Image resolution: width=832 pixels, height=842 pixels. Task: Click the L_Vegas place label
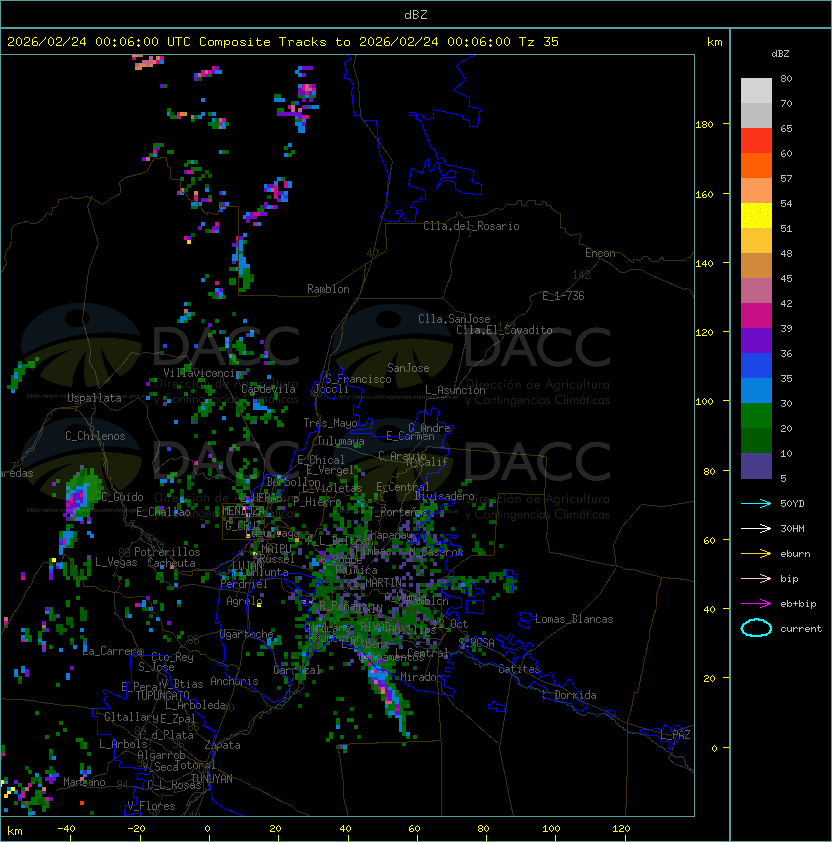[x=116, y=562]
